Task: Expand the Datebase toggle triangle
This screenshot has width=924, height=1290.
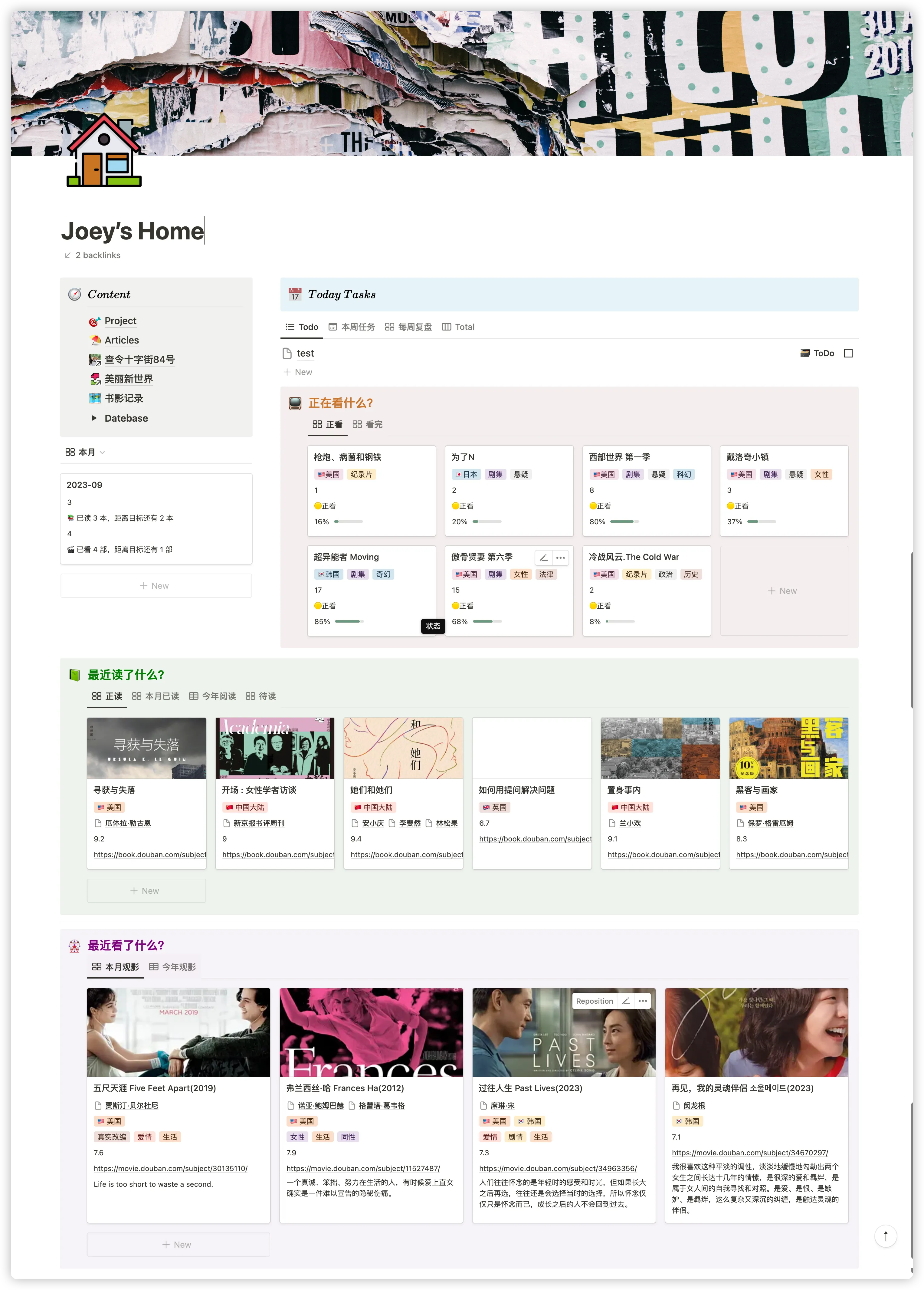Action: [x=94, y=418]
